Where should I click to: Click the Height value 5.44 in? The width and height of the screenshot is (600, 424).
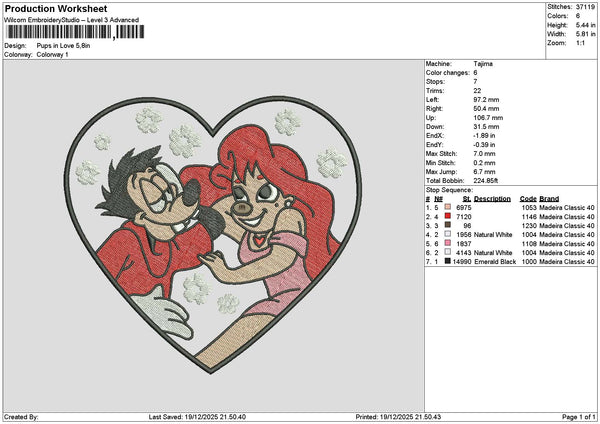585,25
